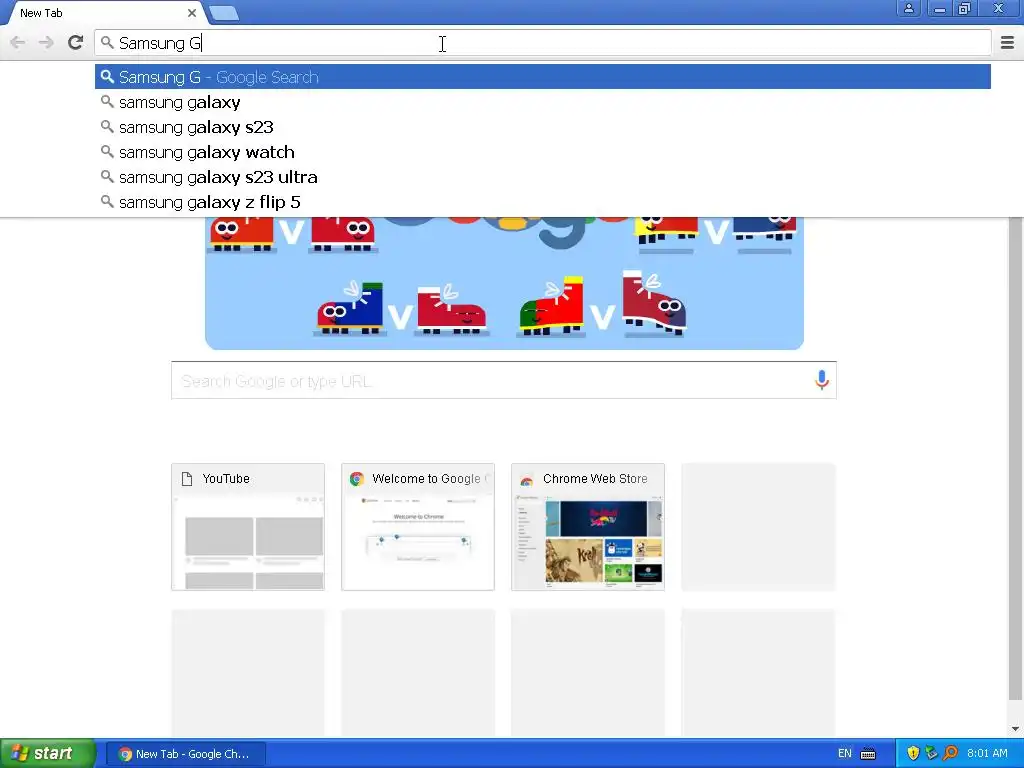Click the security shield tray icon
Viewport: 1024px width, 768px height.
point(913,754)
